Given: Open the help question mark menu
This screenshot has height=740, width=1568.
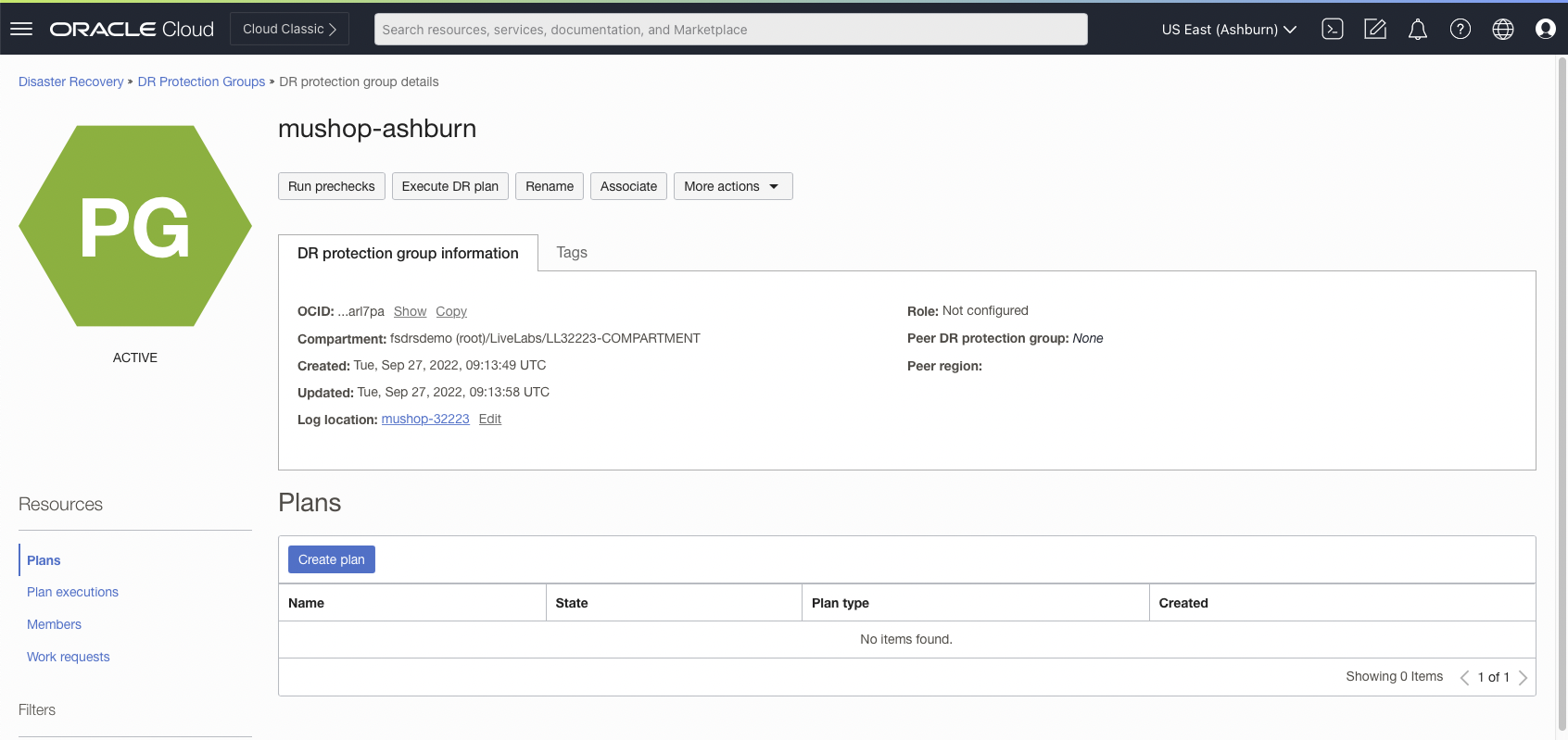Looking at the screenshot, I should [x=1460, y=29].
